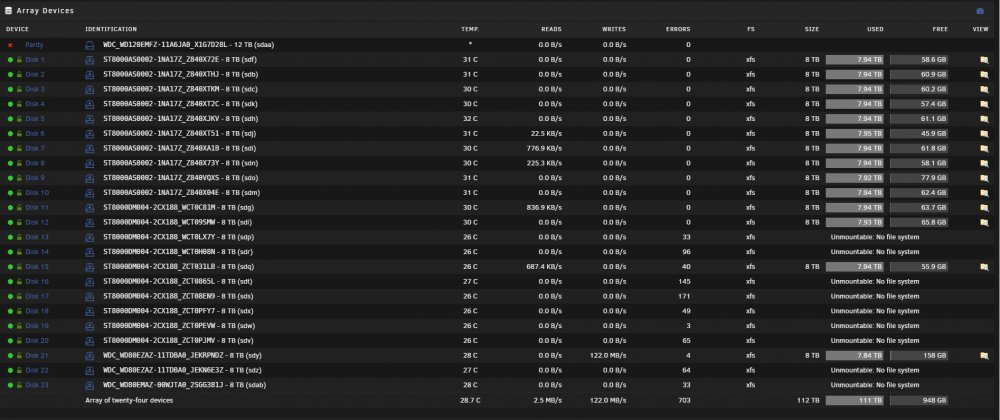1000x420 pixels.
Task: Click the TEMP. column header
Action: point(471,29)
